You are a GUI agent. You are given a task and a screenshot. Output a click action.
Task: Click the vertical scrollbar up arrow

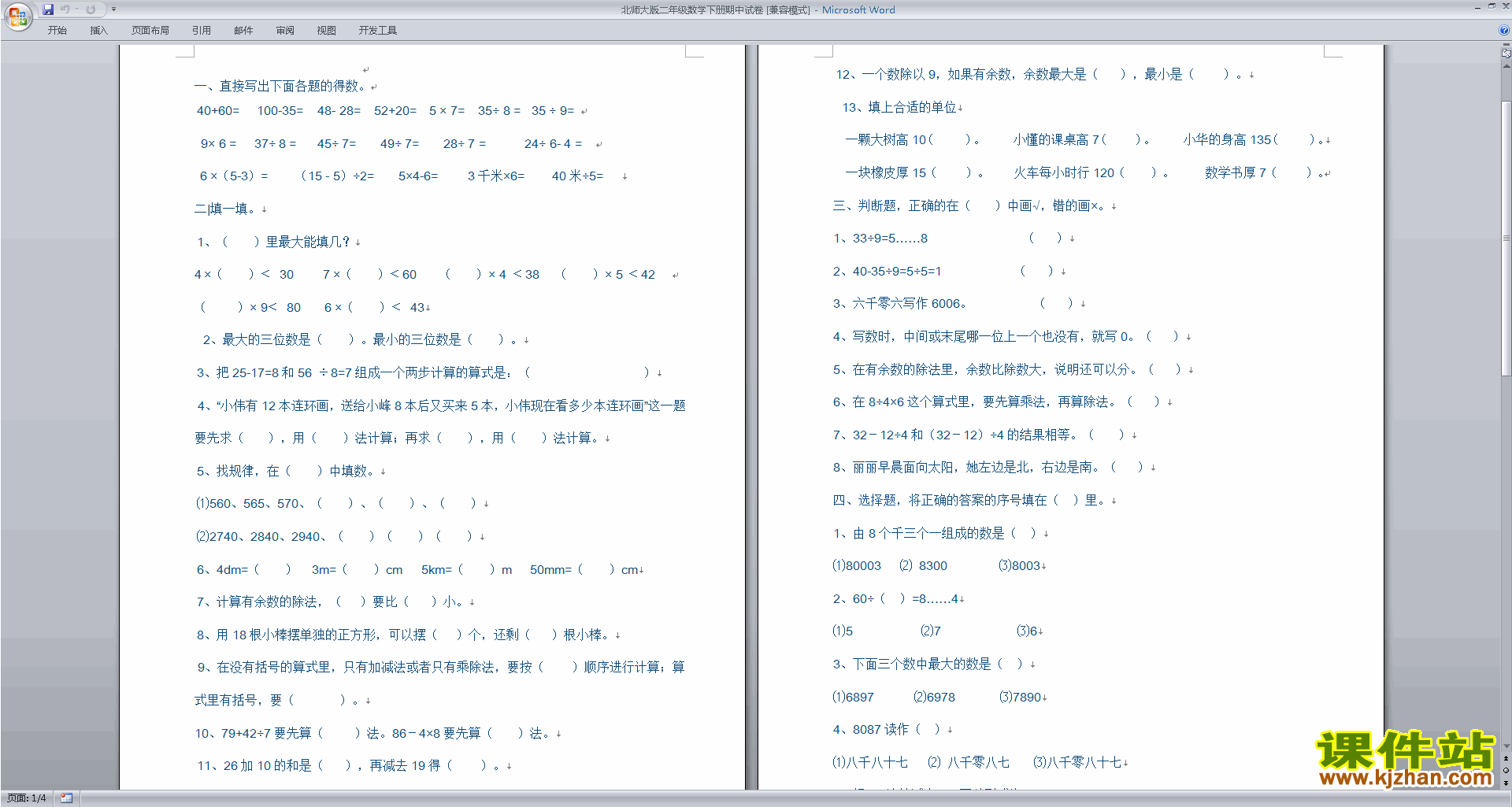pos(1506,65)
